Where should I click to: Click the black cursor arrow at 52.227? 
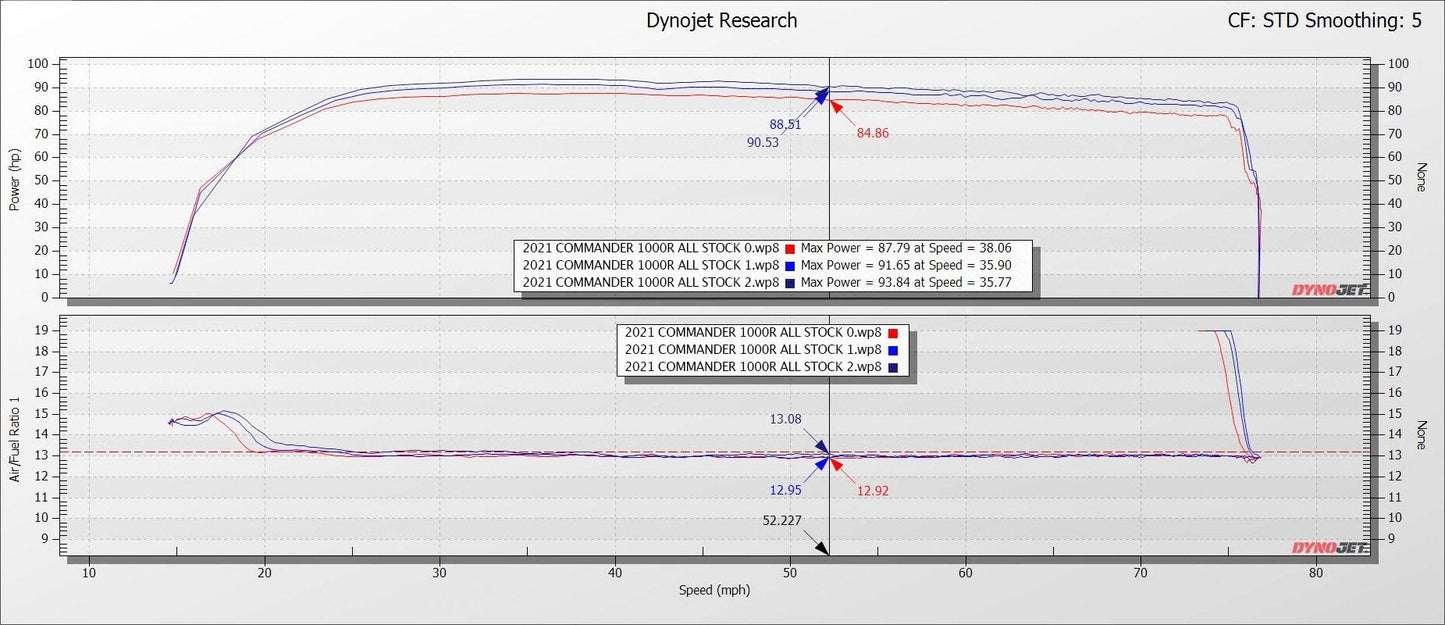click(x=820, y=548)
